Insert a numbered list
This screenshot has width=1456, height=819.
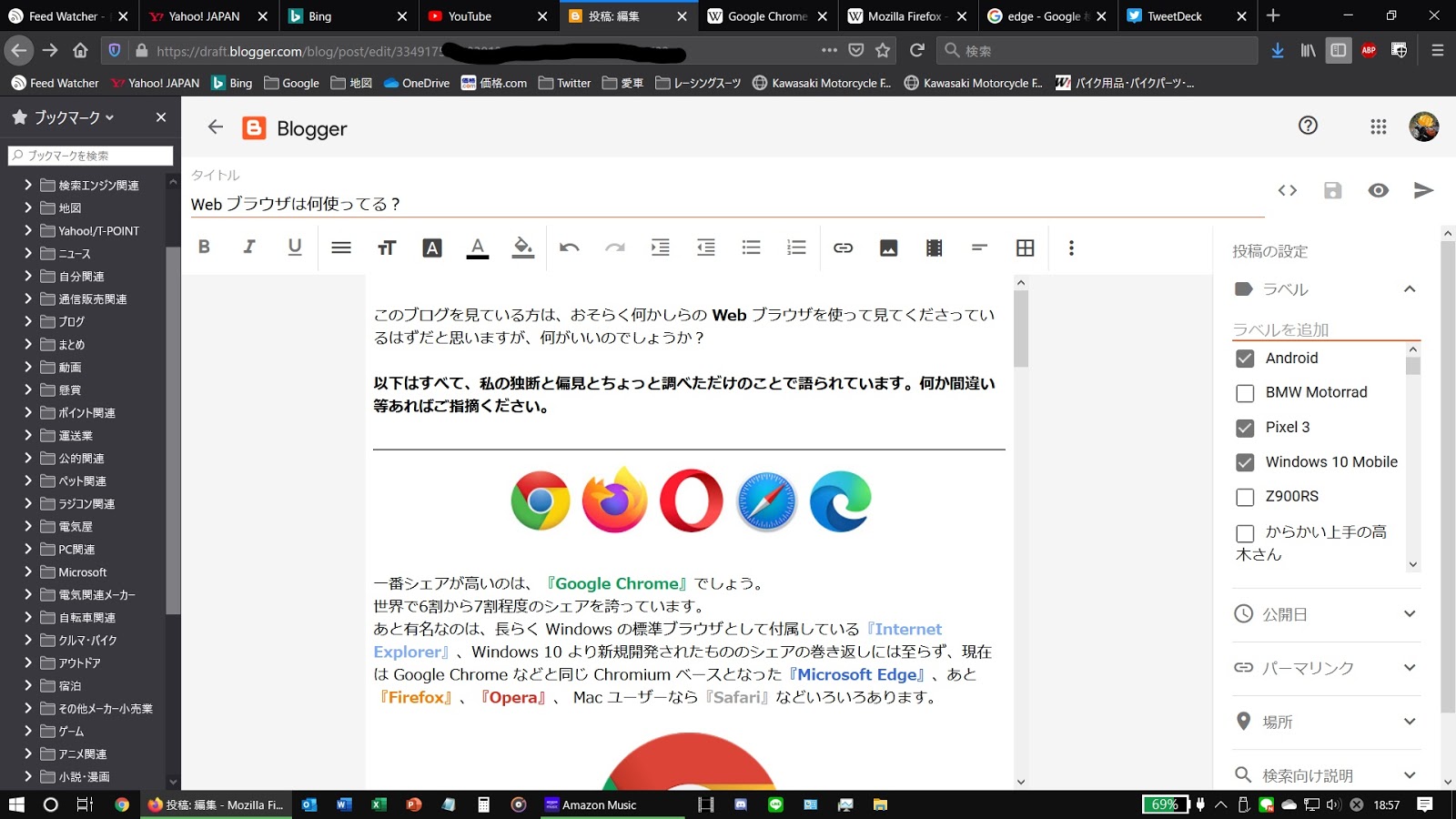(797, 248)
